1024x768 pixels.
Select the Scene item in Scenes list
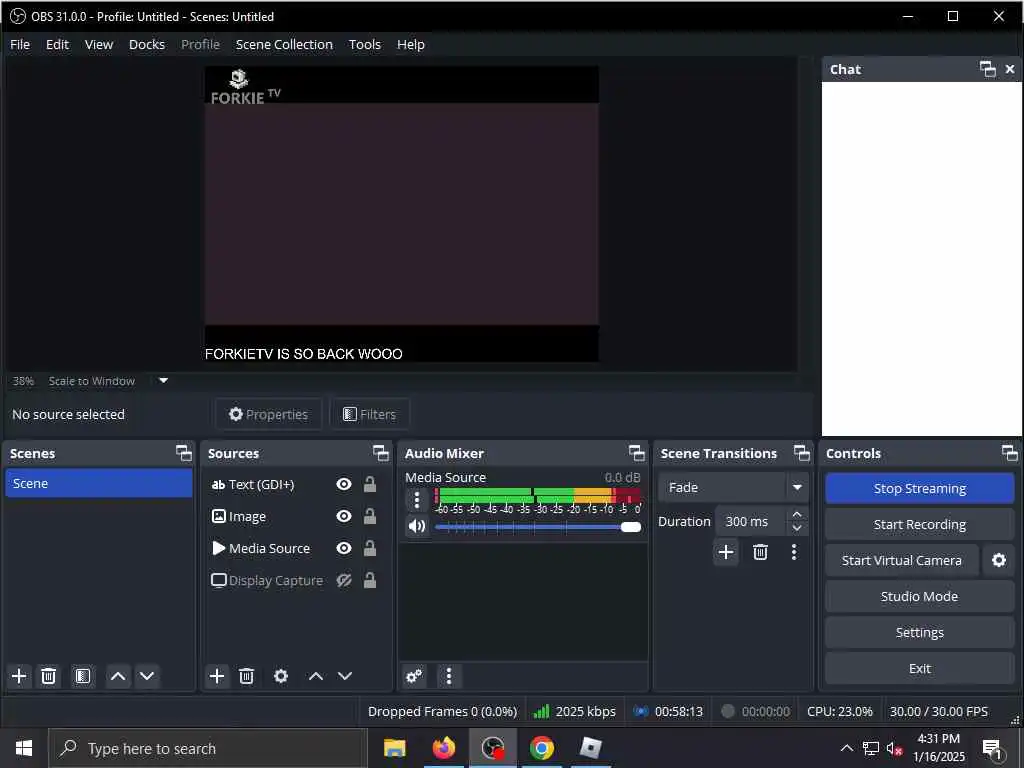pos(99,483)
